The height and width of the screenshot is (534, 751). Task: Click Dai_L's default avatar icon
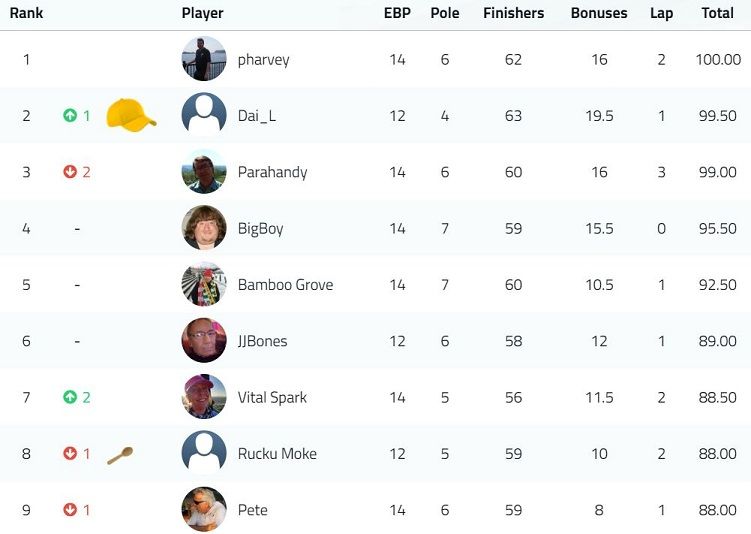pyautogui.click(x=204, y=115)
